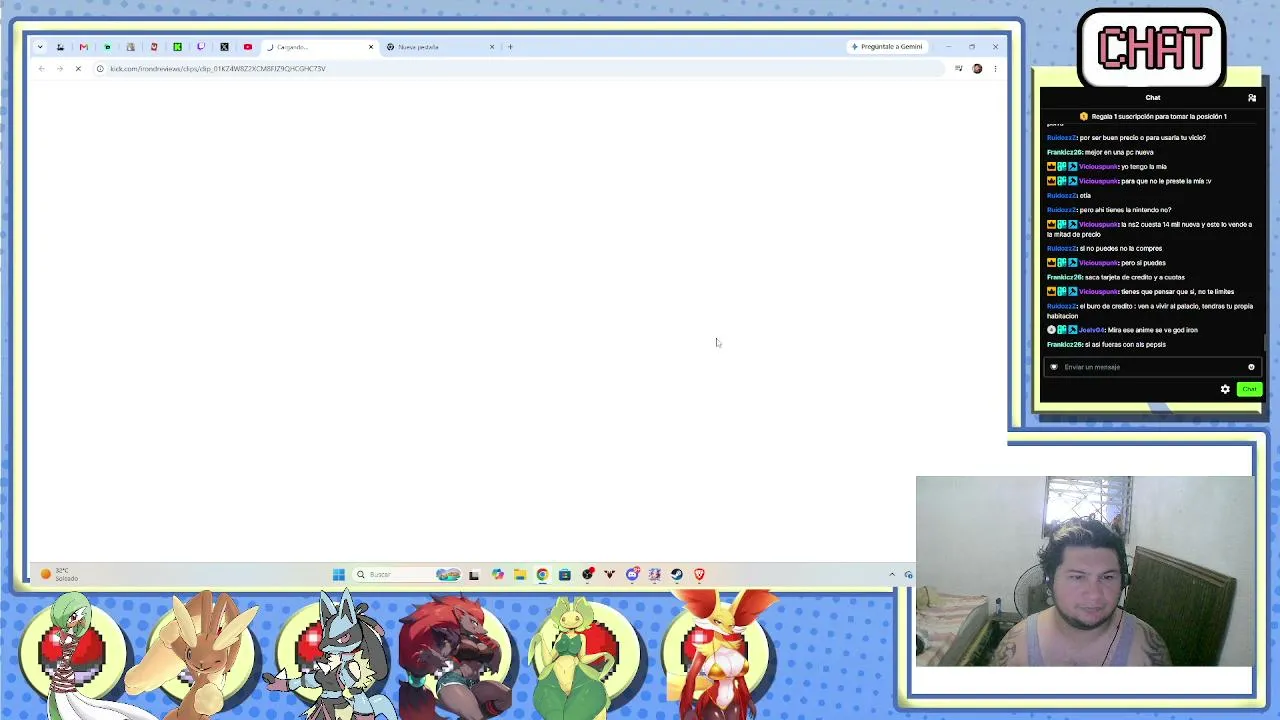Select the 'Cargando...' tab
1280x720 pixels.
click(320, 47)
